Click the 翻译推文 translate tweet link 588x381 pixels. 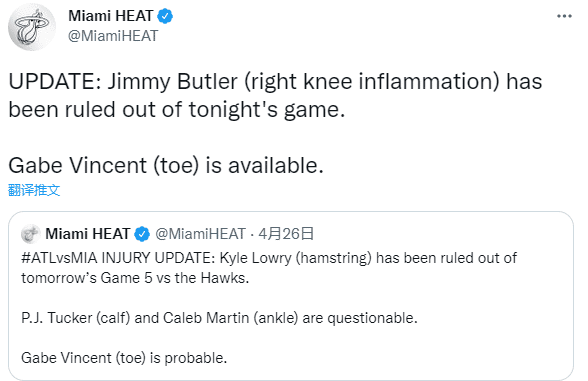tap(34, 190)
